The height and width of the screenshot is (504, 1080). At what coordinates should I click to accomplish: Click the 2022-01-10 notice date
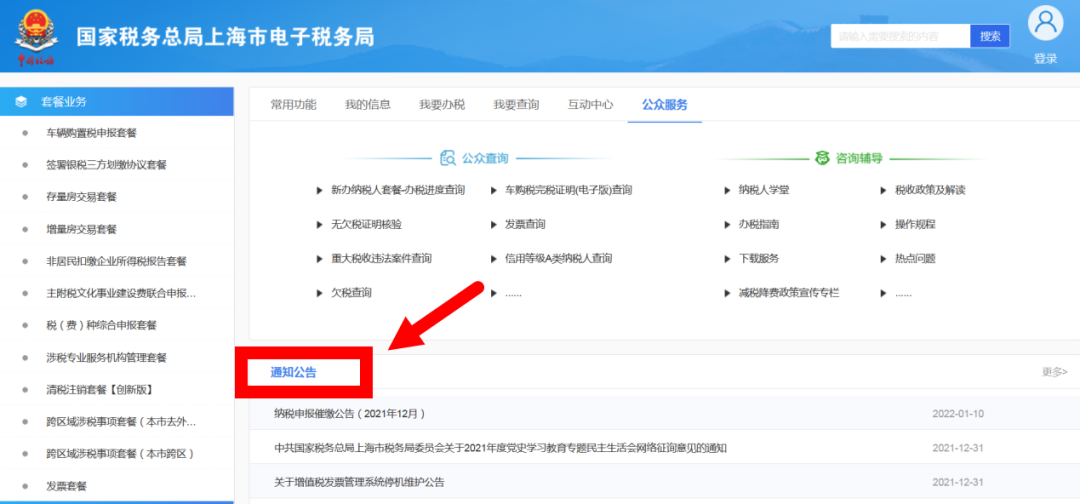[x=958, y=414]
